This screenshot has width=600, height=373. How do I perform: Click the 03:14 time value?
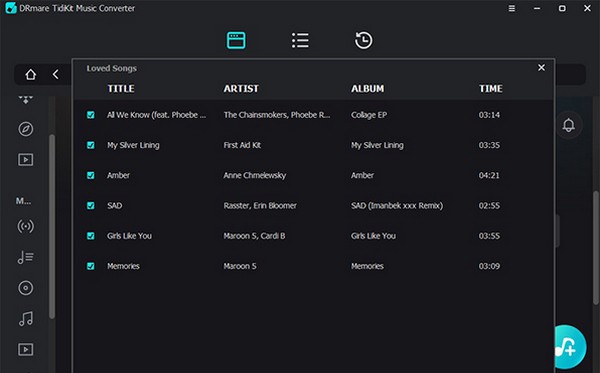point(489,115)
